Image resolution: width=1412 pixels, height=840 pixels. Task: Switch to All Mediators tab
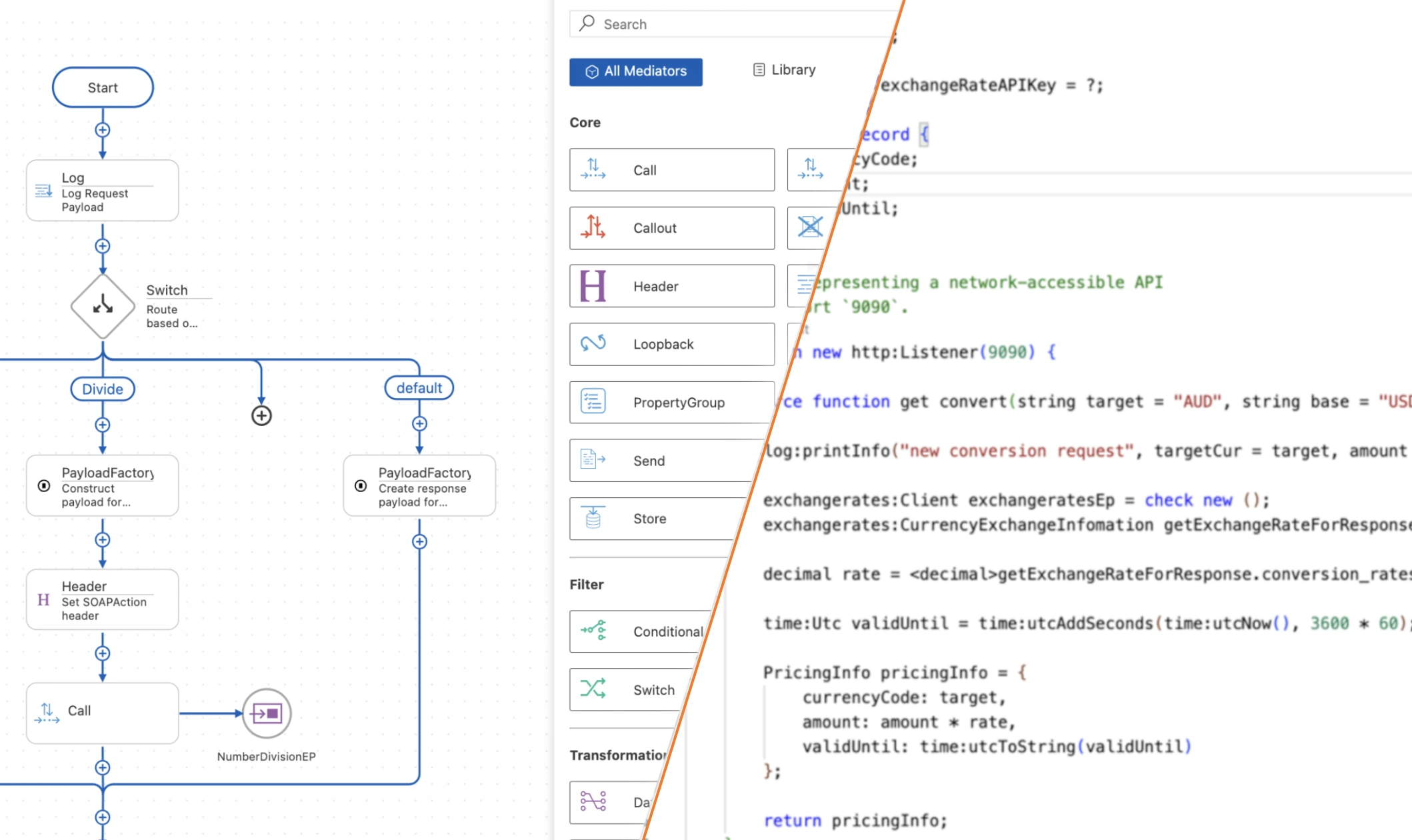636,71
